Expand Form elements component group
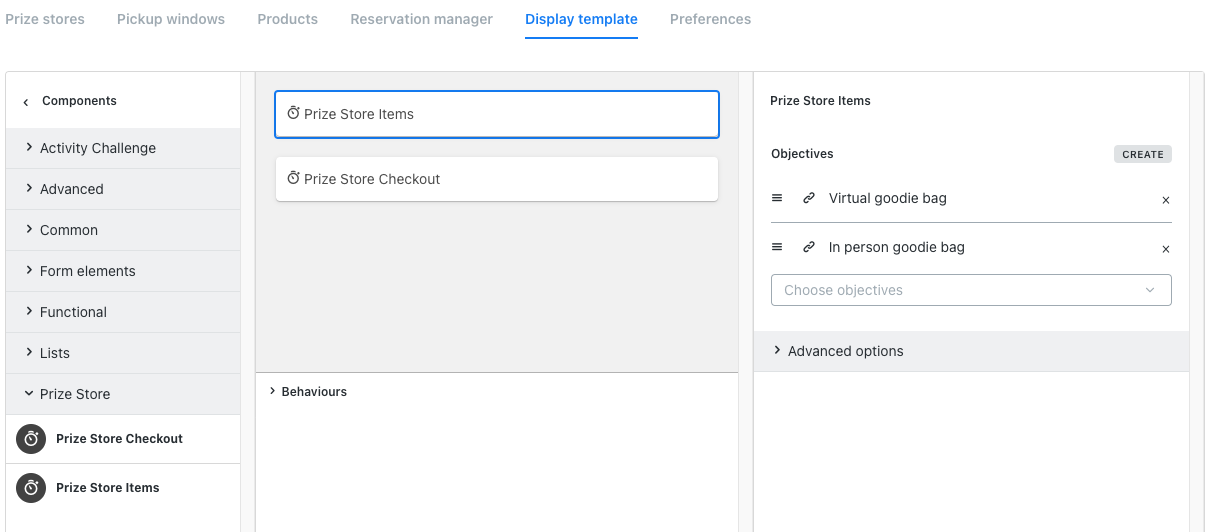The image size is (1215, 532). (87, 271)
